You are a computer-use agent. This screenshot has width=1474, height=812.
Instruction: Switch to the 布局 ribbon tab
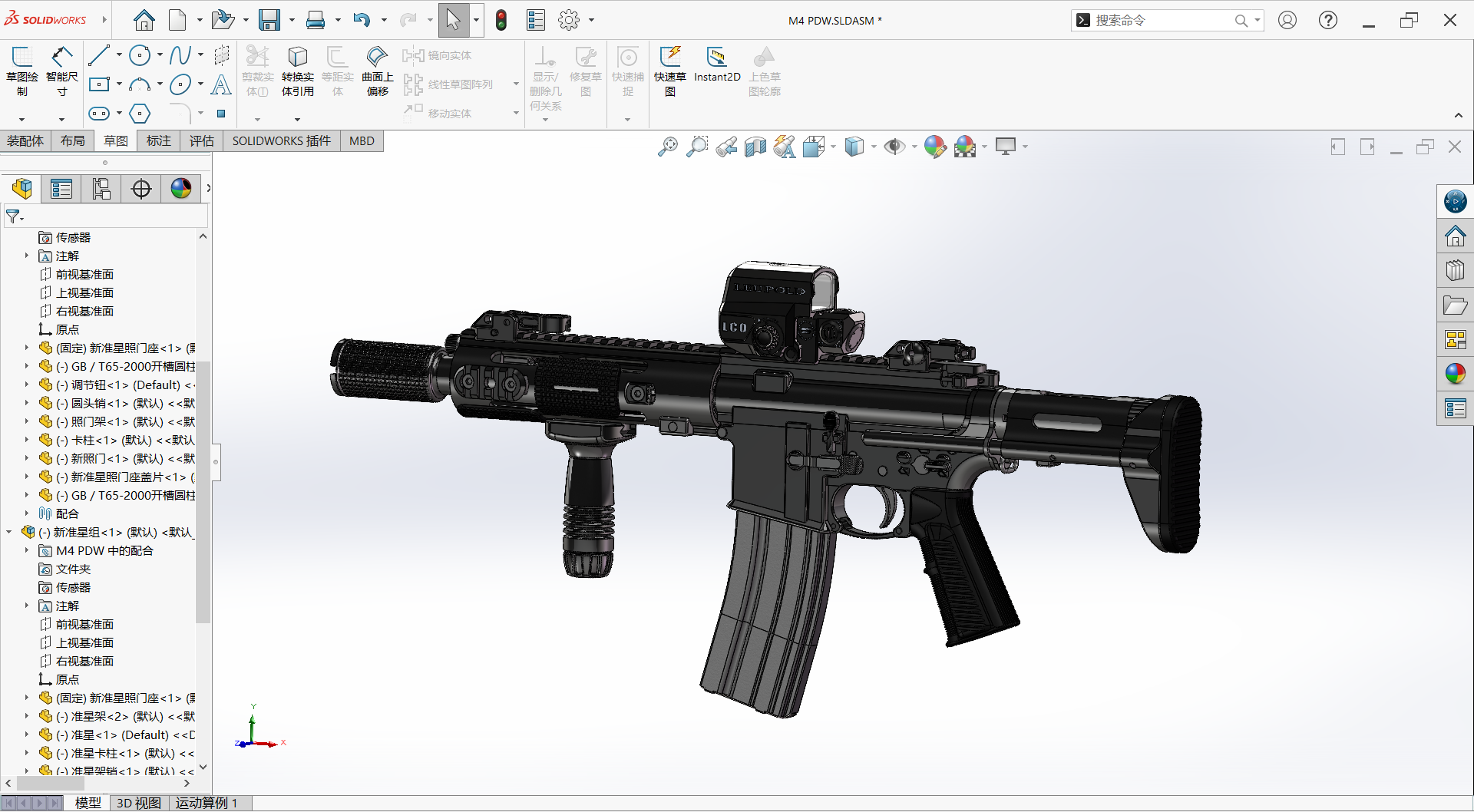tap(73, 141)
